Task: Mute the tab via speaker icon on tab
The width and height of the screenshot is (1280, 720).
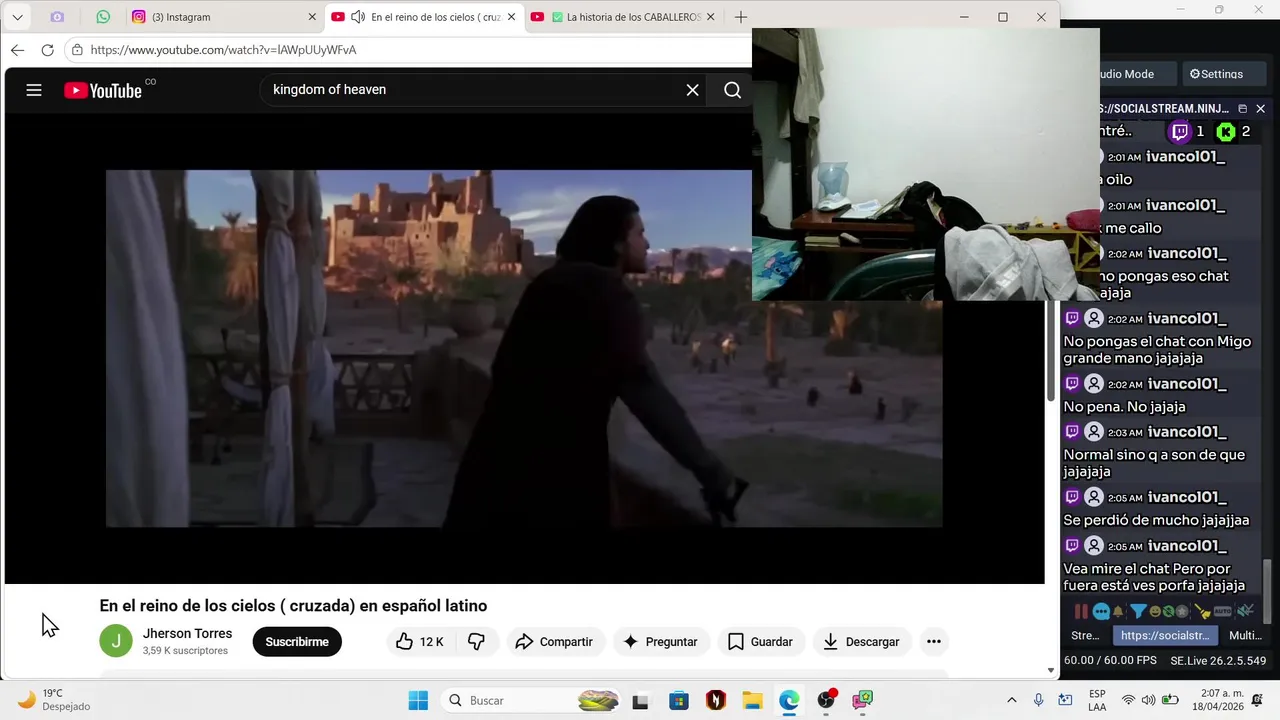Action: click(x=358, y=17)
